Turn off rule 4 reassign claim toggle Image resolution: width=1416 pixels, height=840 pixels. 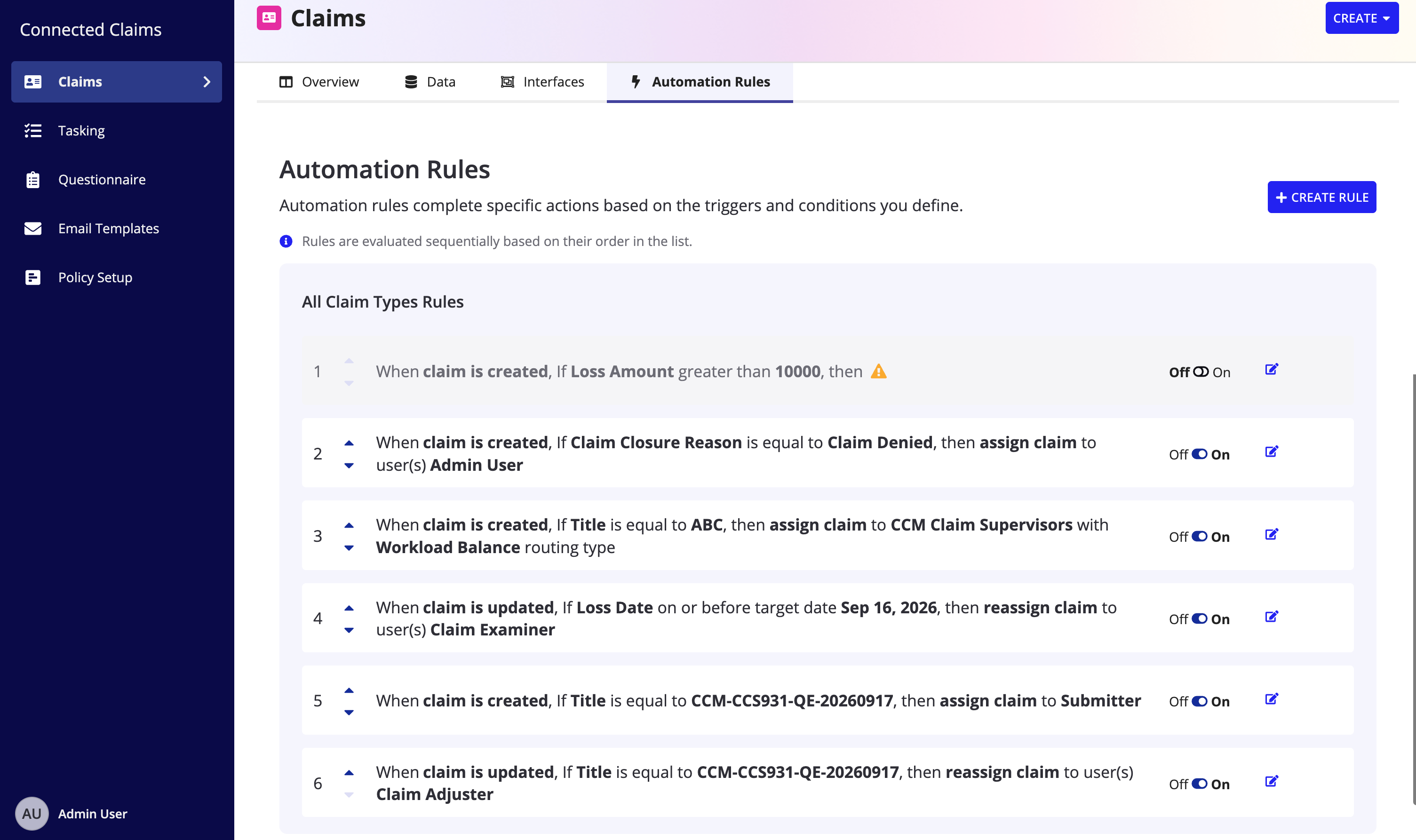[1199, 618]
